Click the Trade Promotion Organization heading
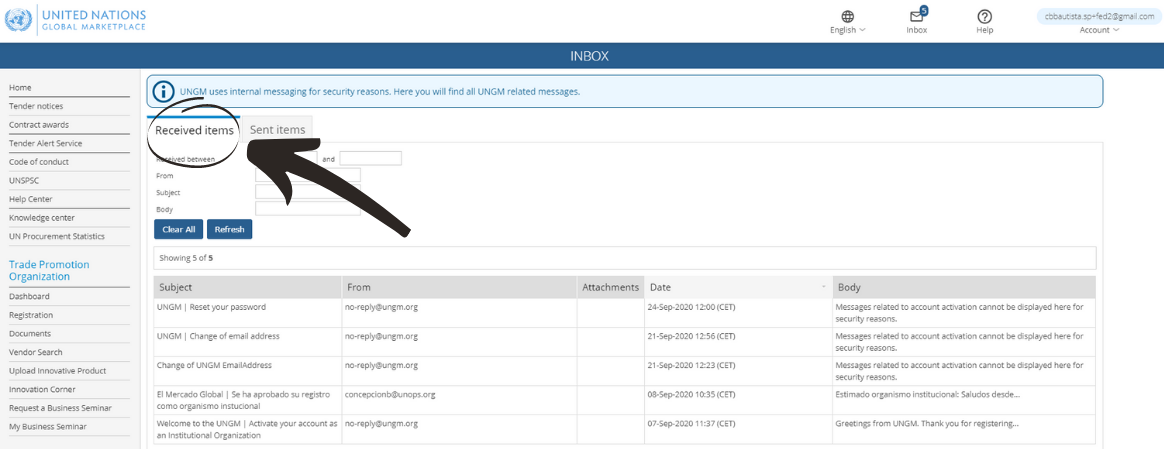 click(x=49, y=270)
